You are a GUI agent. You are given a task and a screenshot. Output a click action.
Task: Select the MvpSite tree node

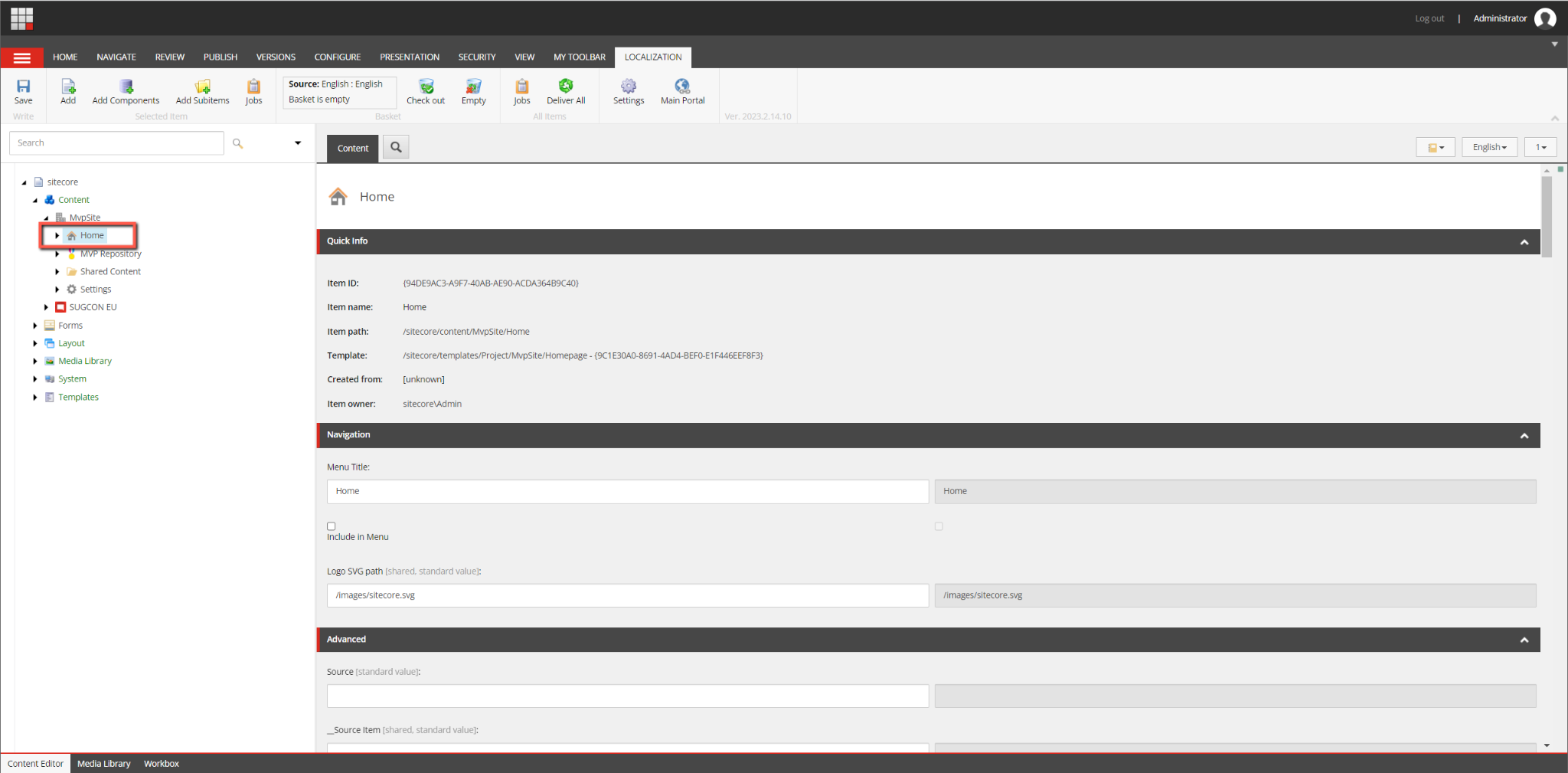(x=84, y=218)
